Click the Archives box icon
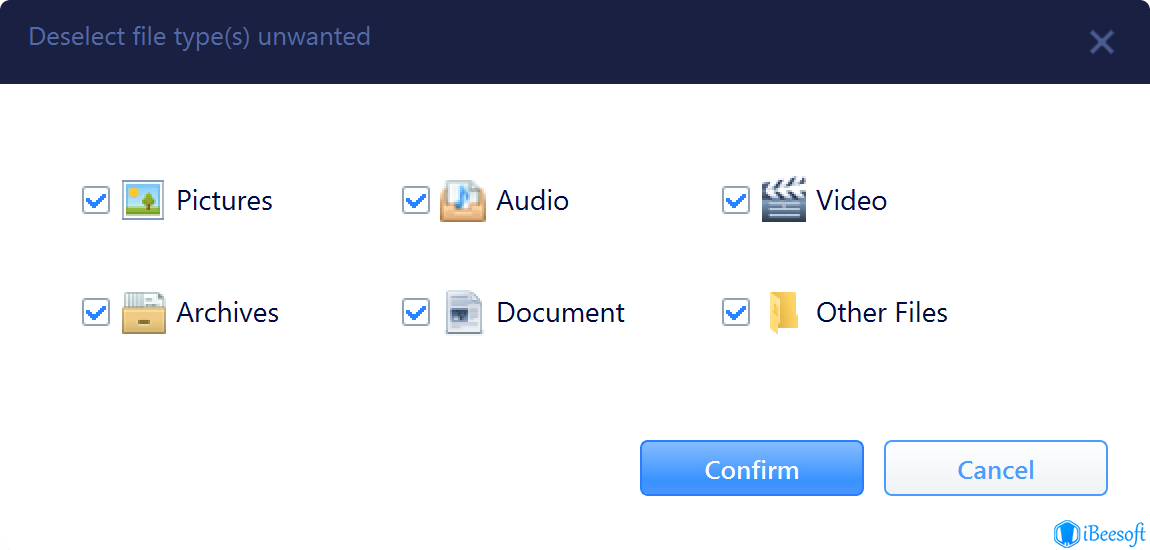 (x=143, y=312)
